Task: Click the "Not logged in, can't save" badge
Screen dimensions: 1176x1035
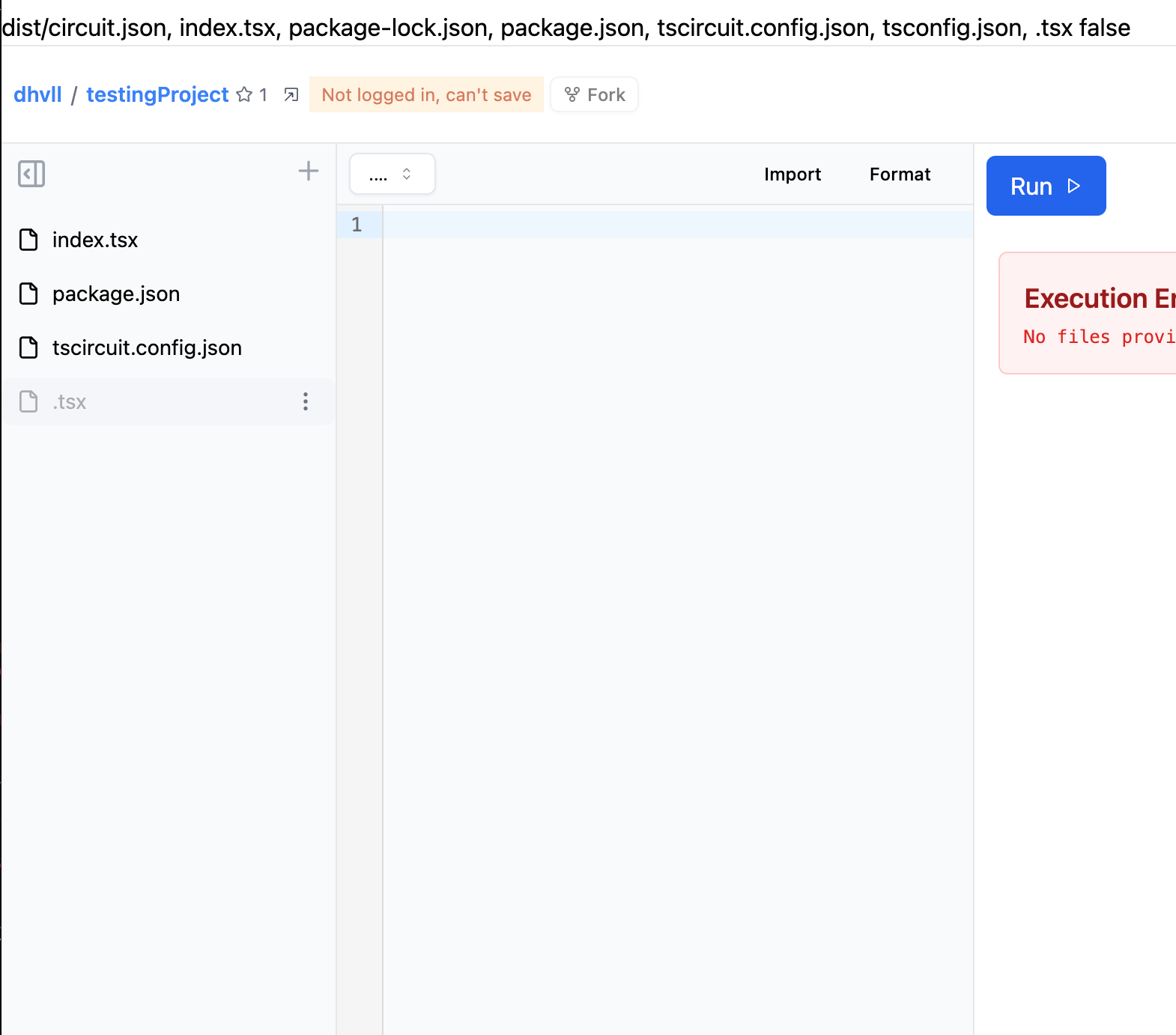Action: click(x=426, y=95)
